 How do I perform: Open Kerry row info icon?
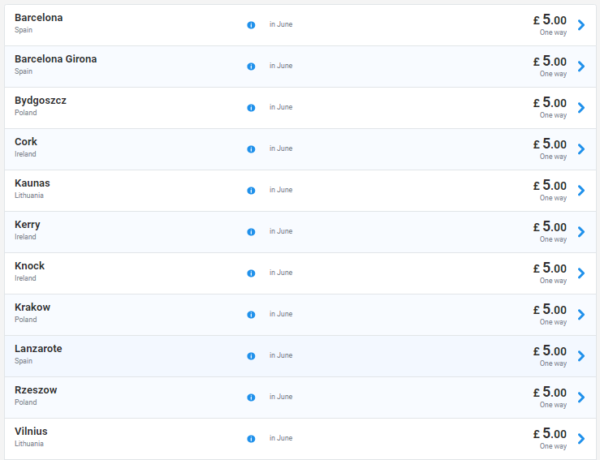[251, 231]
